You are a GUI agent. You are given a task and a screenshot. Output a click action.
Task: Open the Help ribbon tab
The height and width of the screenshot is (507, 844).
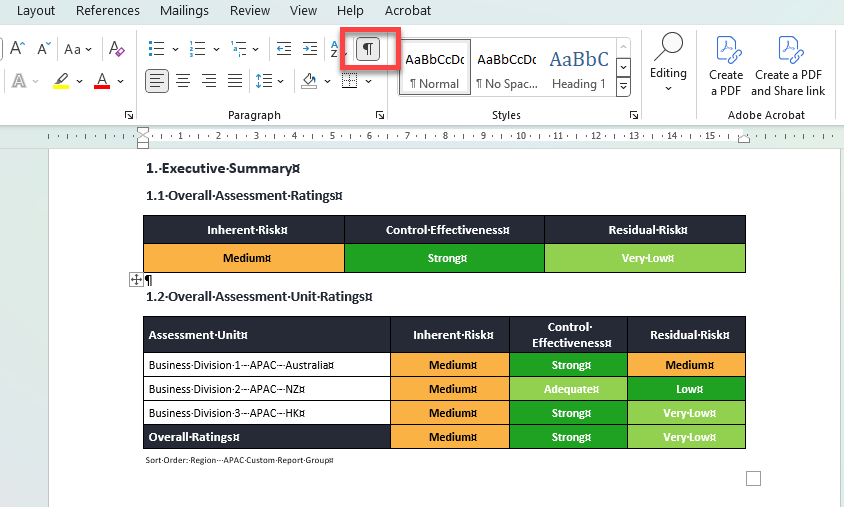click(350, 10)
